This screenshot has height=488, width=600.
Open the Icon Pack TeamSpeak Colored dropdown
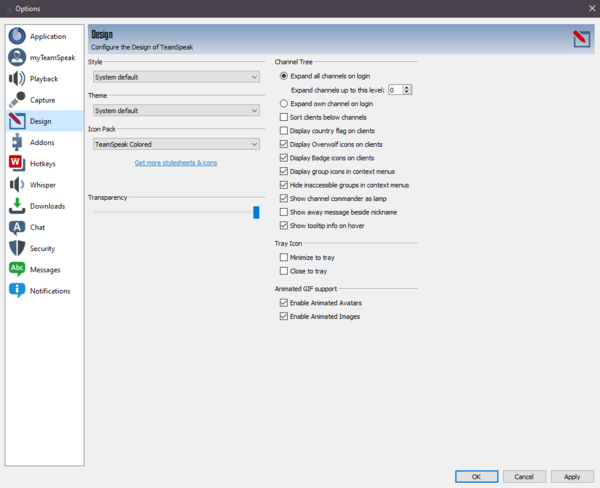pyautogui.click(x=176, y=144)
